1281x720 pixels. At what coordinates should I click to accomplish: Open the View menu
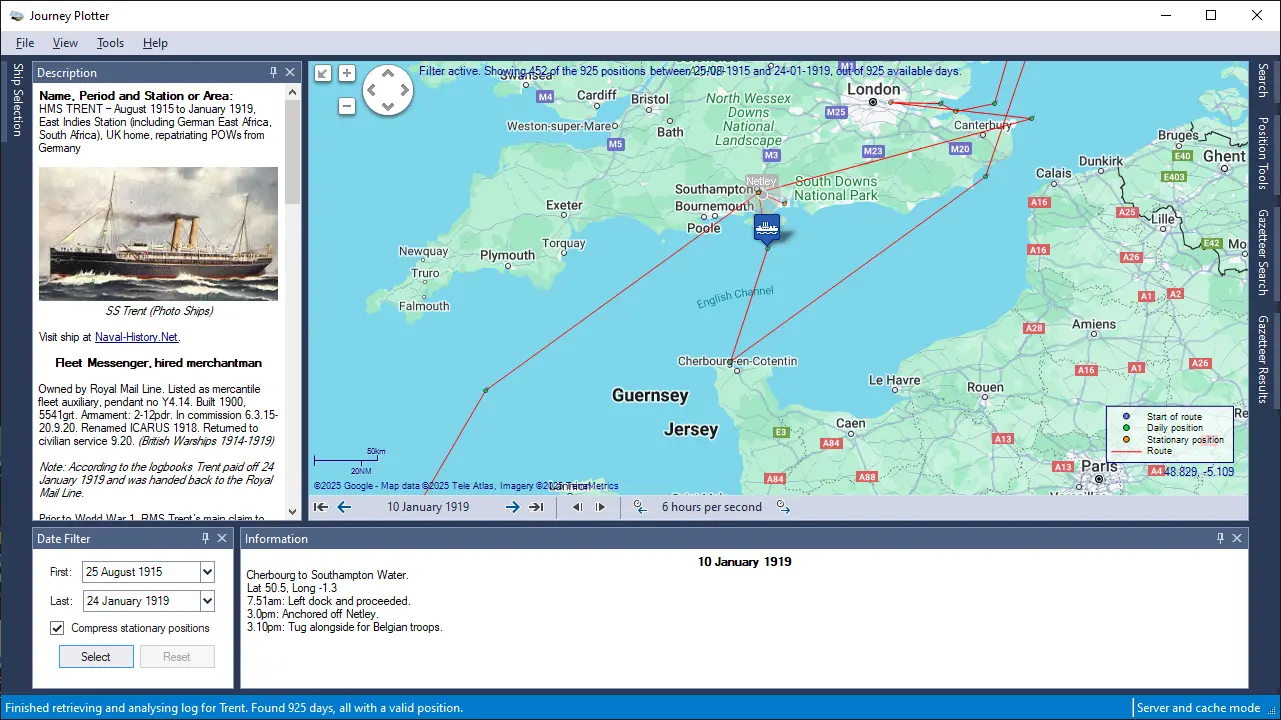tap(65, 43)
